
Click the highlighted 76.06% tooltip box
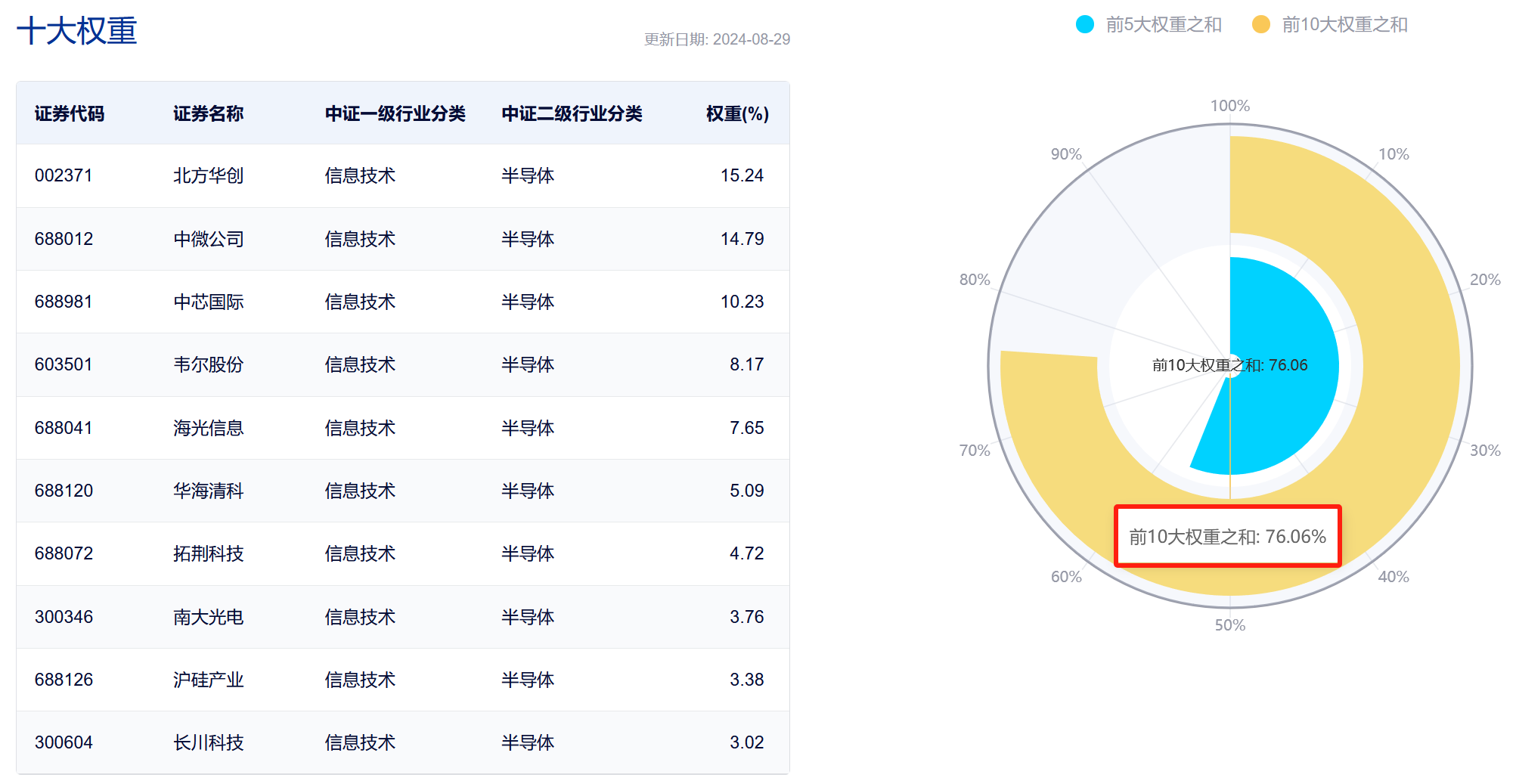[x=1228, y=537]
